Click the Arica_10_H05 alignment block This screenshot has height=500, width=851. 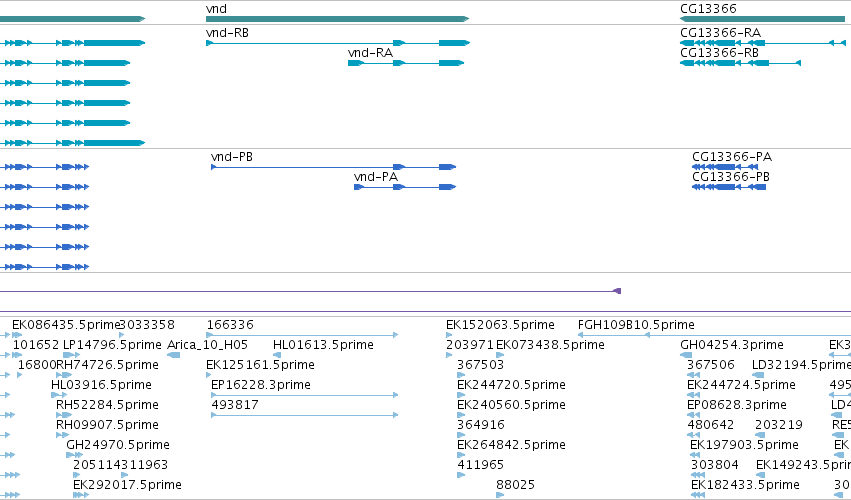coord(173,355)
